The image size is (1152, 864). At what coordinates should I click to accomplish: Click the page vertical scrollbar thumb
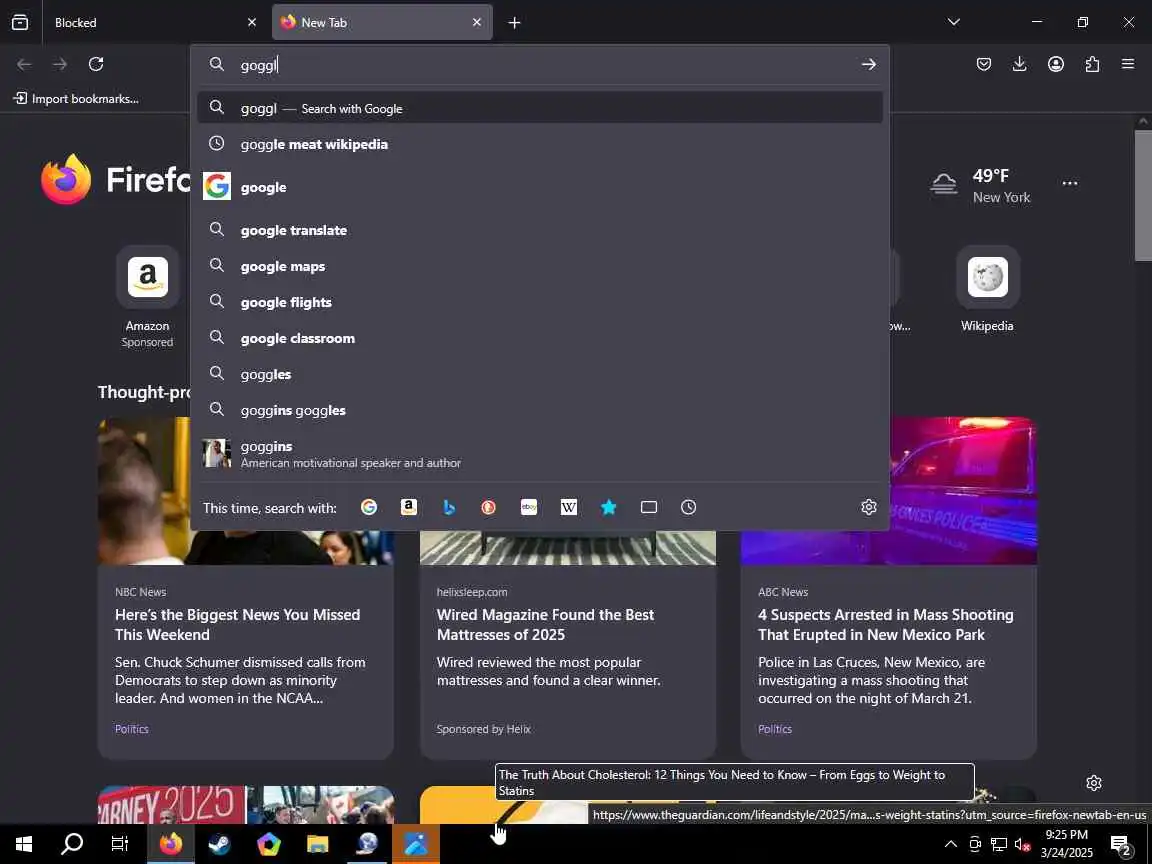point(1142,195)
